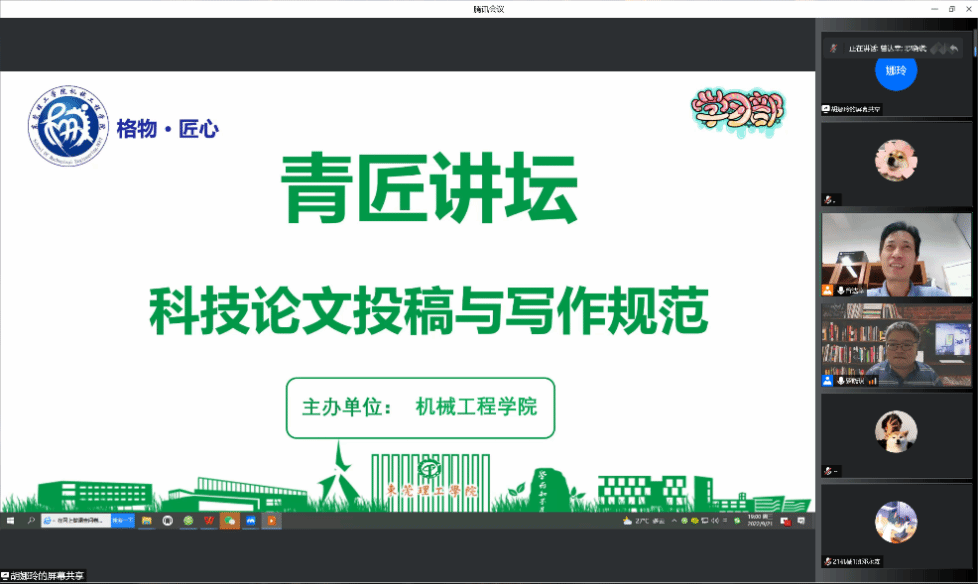978x584 pixels.
Task: Click the Internet Explorer taskbar item
Action: tap(73, 521)
